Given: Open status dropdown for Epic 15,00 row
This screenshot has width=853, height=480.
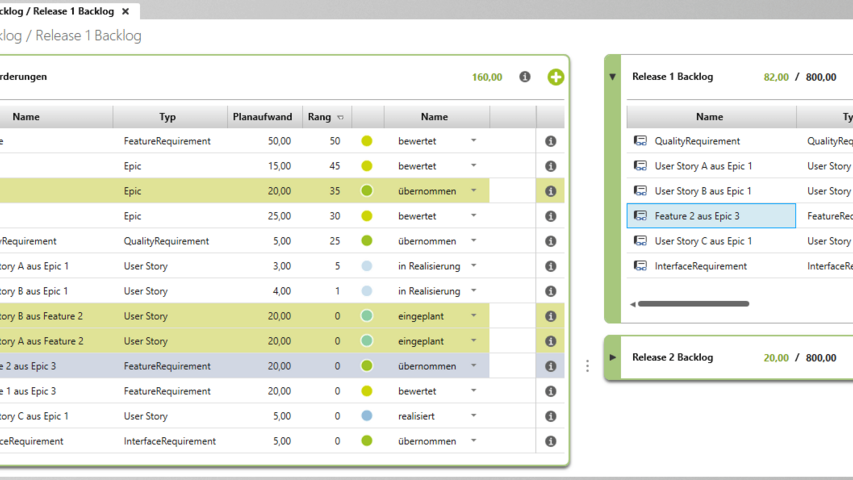Looking at the screenshot, I should pos(474,166).
